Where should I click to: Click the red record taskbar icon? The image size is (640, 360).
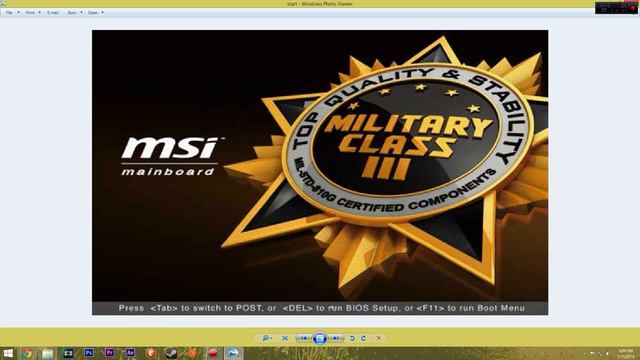(x=212, y=353)
